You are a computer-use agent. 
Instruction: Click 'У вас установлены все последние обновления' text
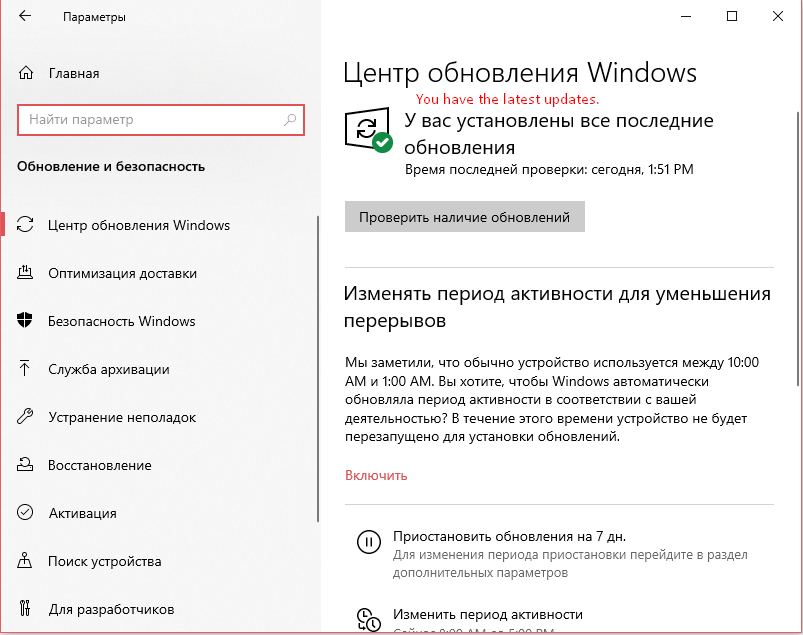click(559, 134)
